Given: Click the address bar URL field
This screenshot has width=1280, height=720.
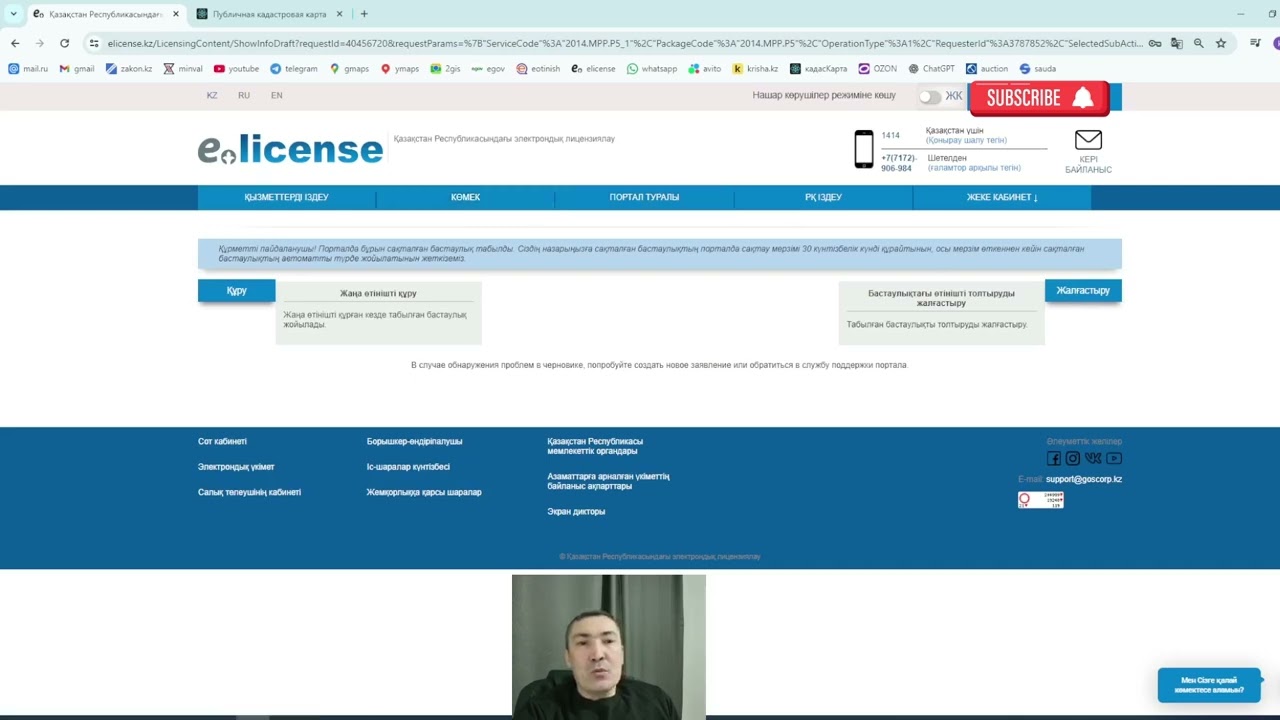Looking at the screenshot, I should point(625,43).
